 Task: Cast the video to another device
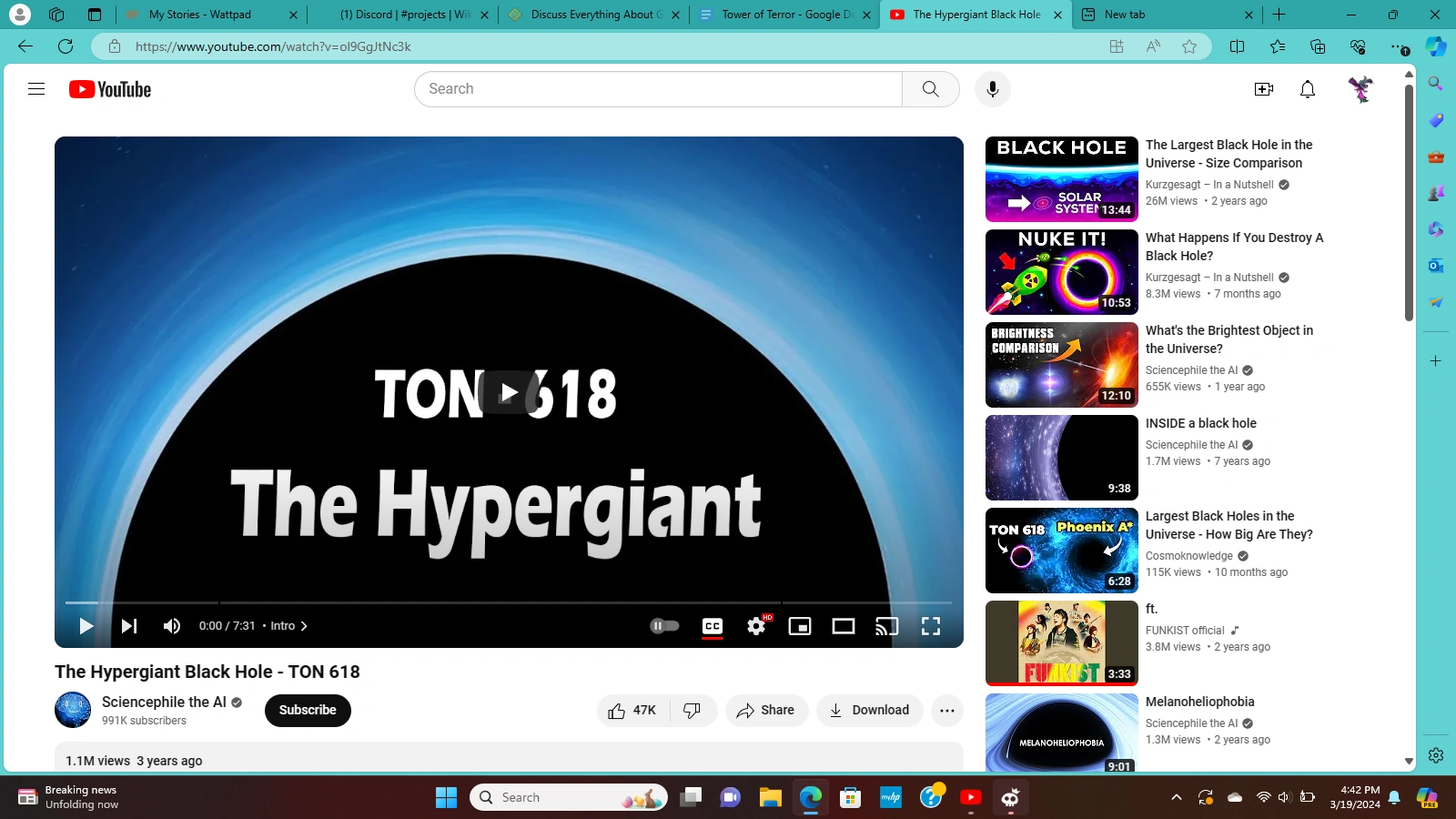point(887,625)
